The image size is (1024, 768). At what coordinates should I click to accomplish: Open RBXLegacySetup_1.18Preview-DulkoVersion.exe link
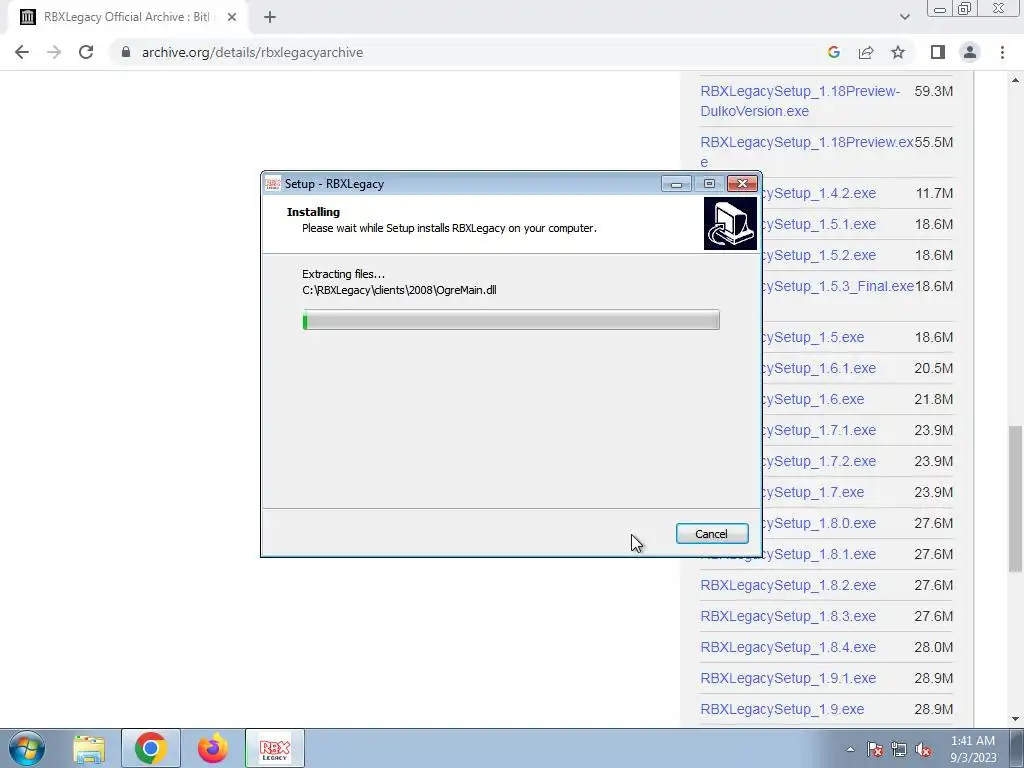pos(800,101)
